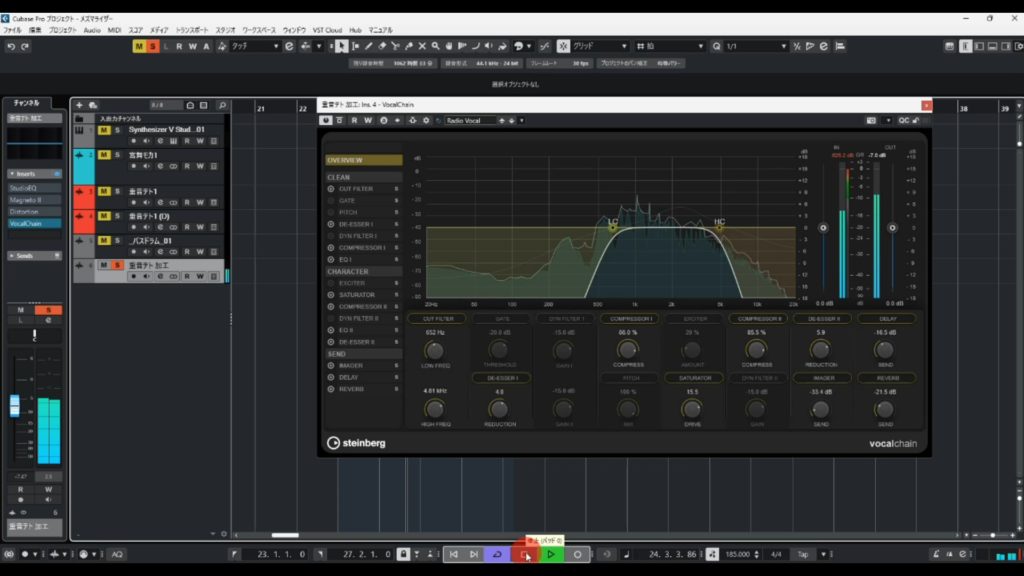Disable the DE-ESSER I module in the list
1024x576 pixels.
tap(331, 224)
